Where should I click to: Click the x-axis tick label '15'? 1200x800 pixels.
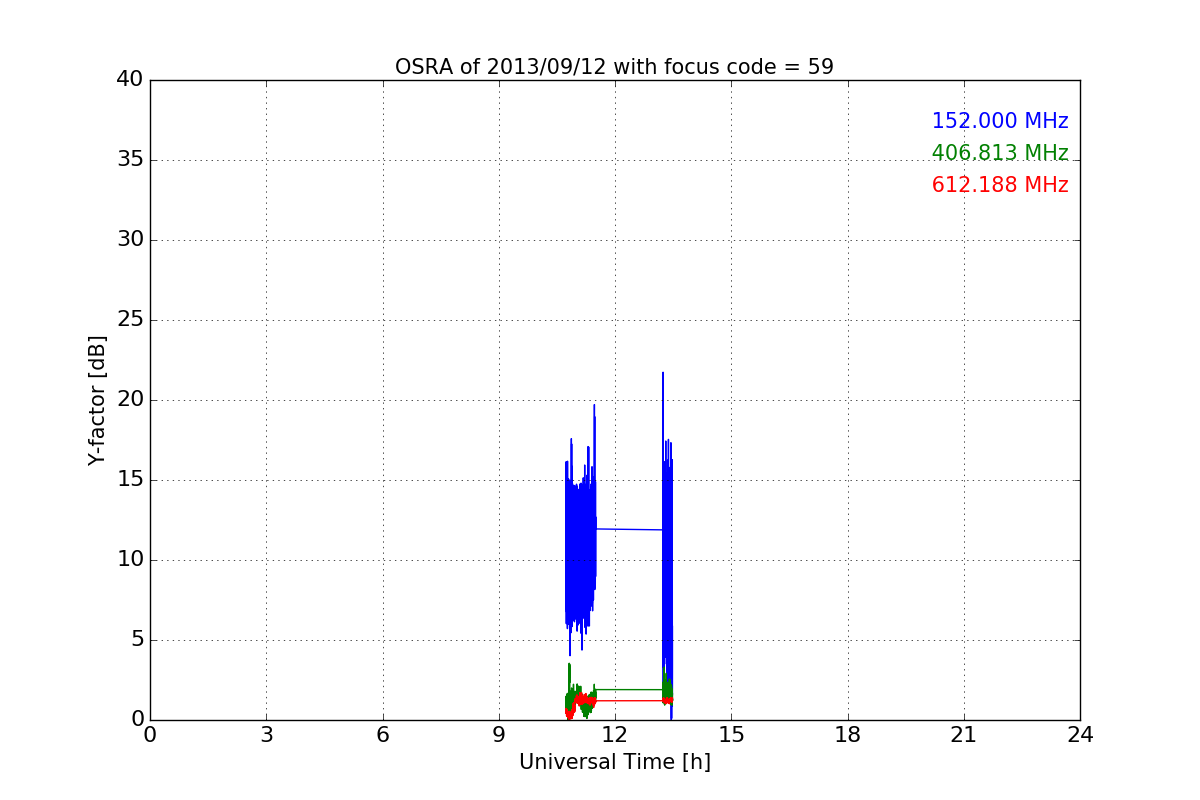731,735
